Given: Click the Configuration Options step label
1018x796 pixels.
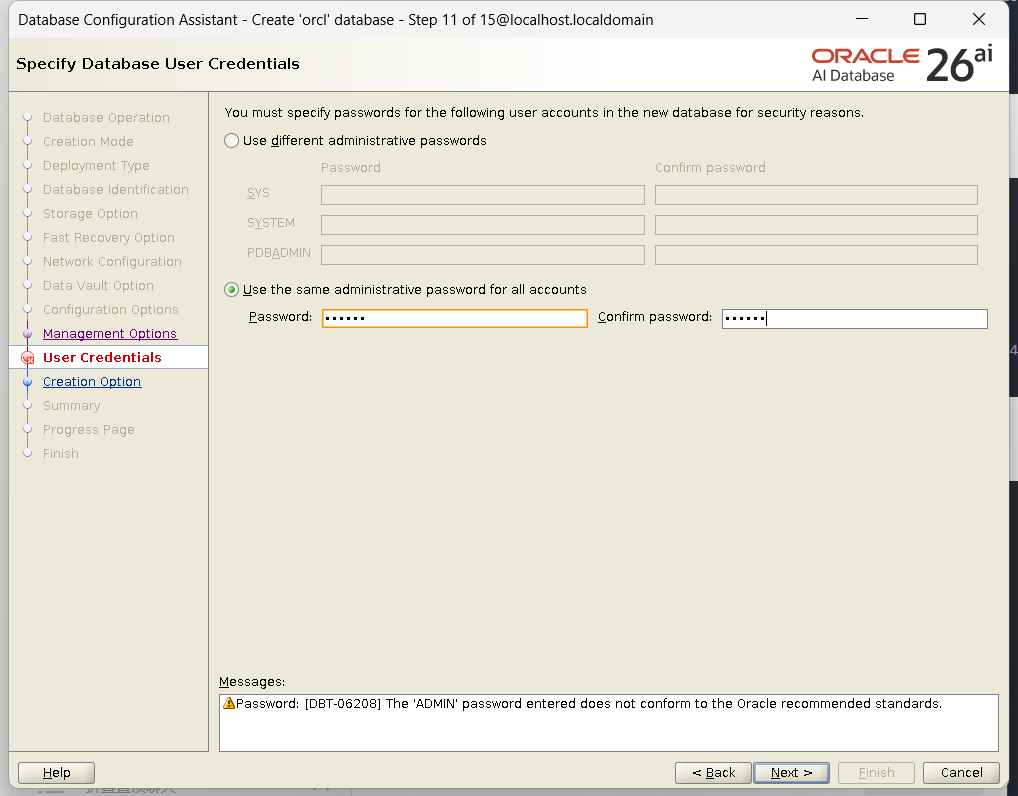Looking at the screenshot, I should [110, 310].
